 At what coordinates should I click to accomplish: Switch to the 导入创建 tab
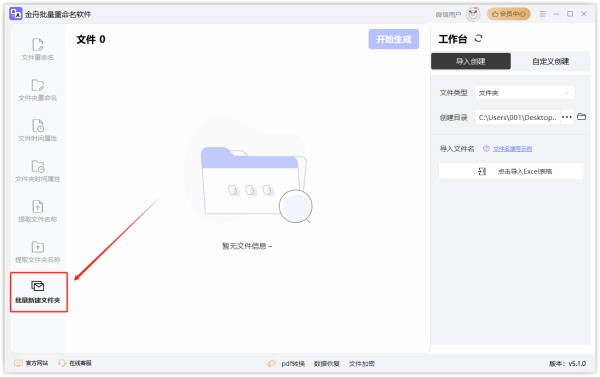471,61
